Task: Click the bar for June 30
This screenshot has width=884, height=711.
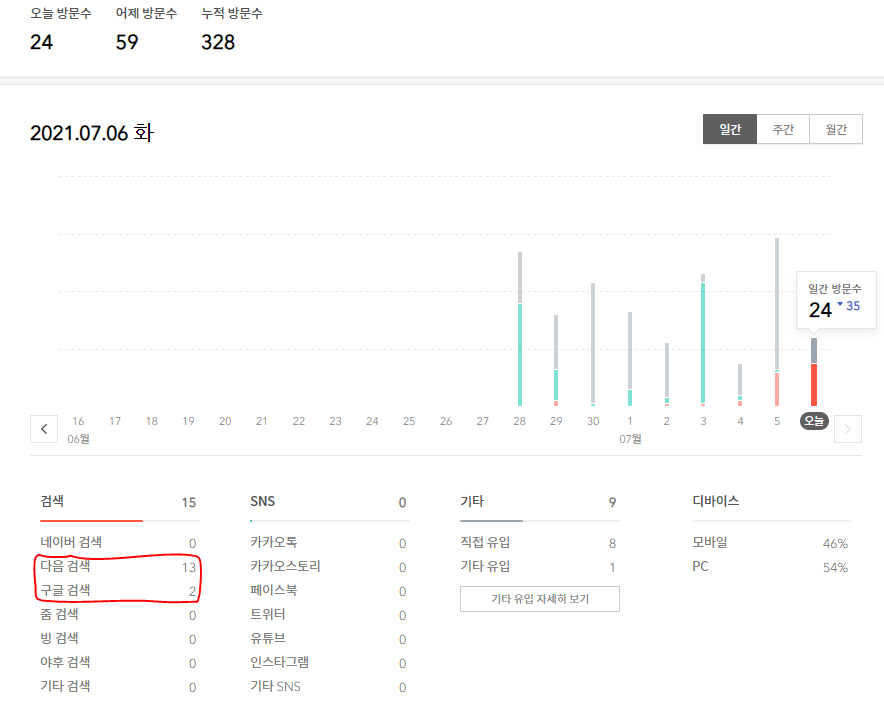Action: click(x=593, y=345)
